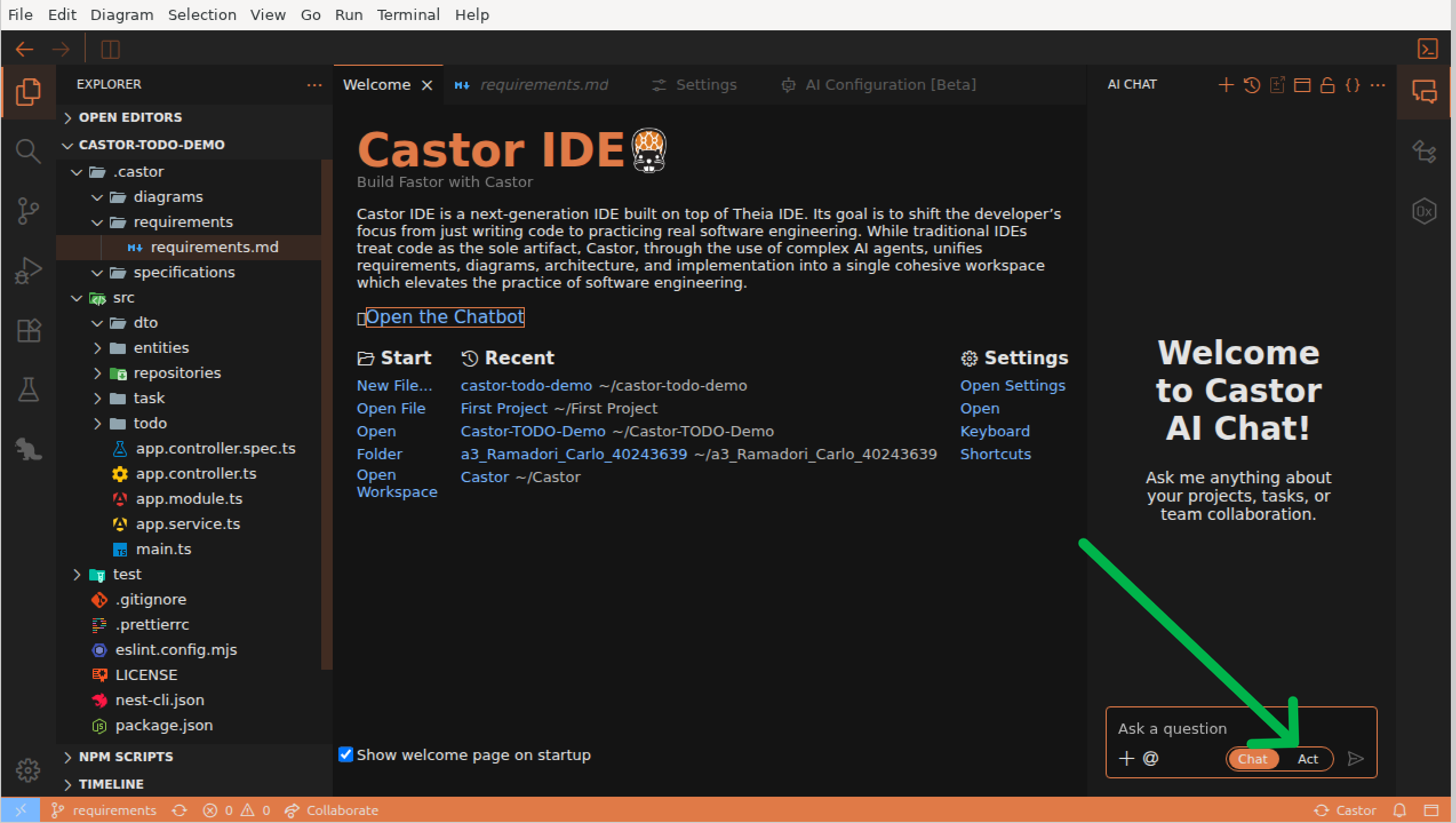Uncheck Show welcome page on startup
Screen dimensions: 1456x823
pos(345,755)
